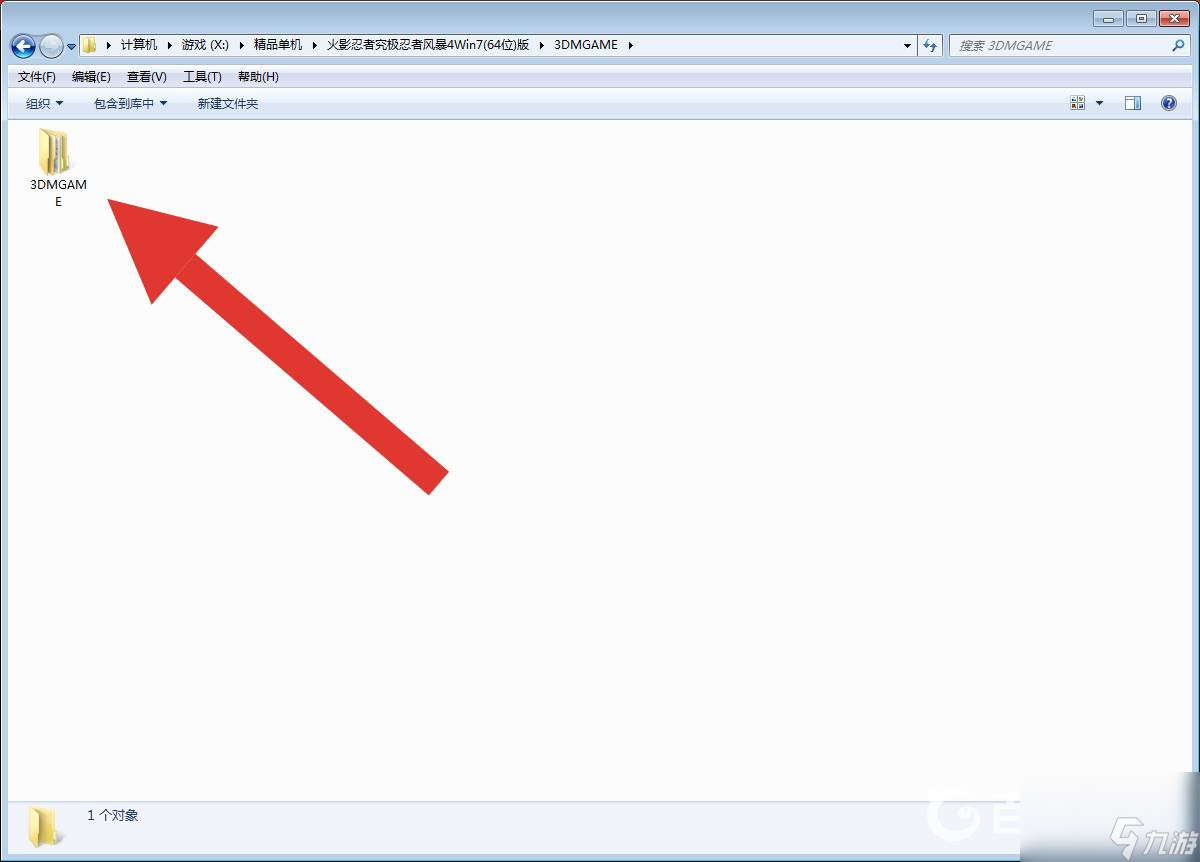
Task: Click the search magnifier icon
Action: [x=1178, y=45]
